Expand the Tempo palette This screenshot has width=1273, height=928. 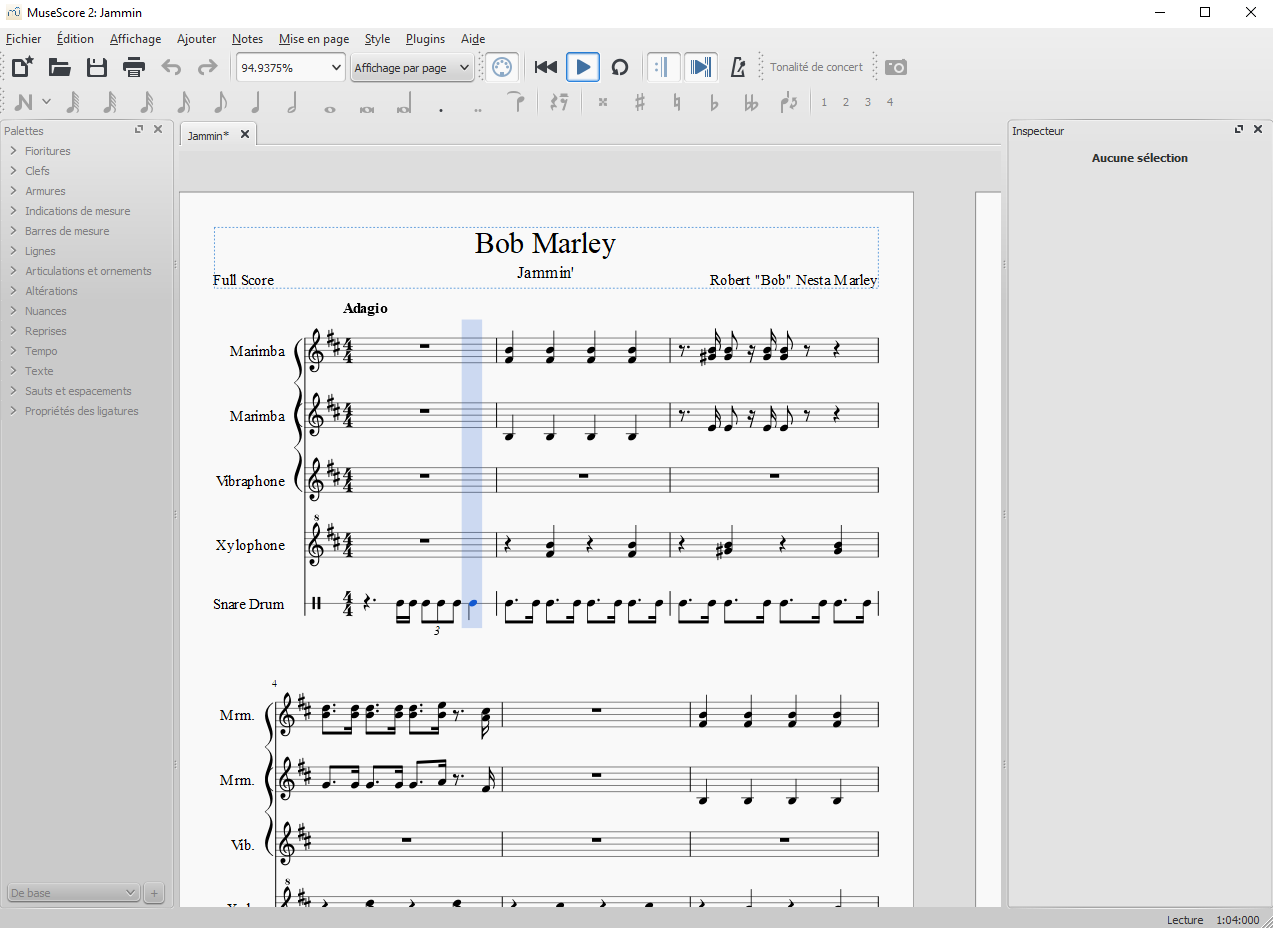tap(41, 351)
